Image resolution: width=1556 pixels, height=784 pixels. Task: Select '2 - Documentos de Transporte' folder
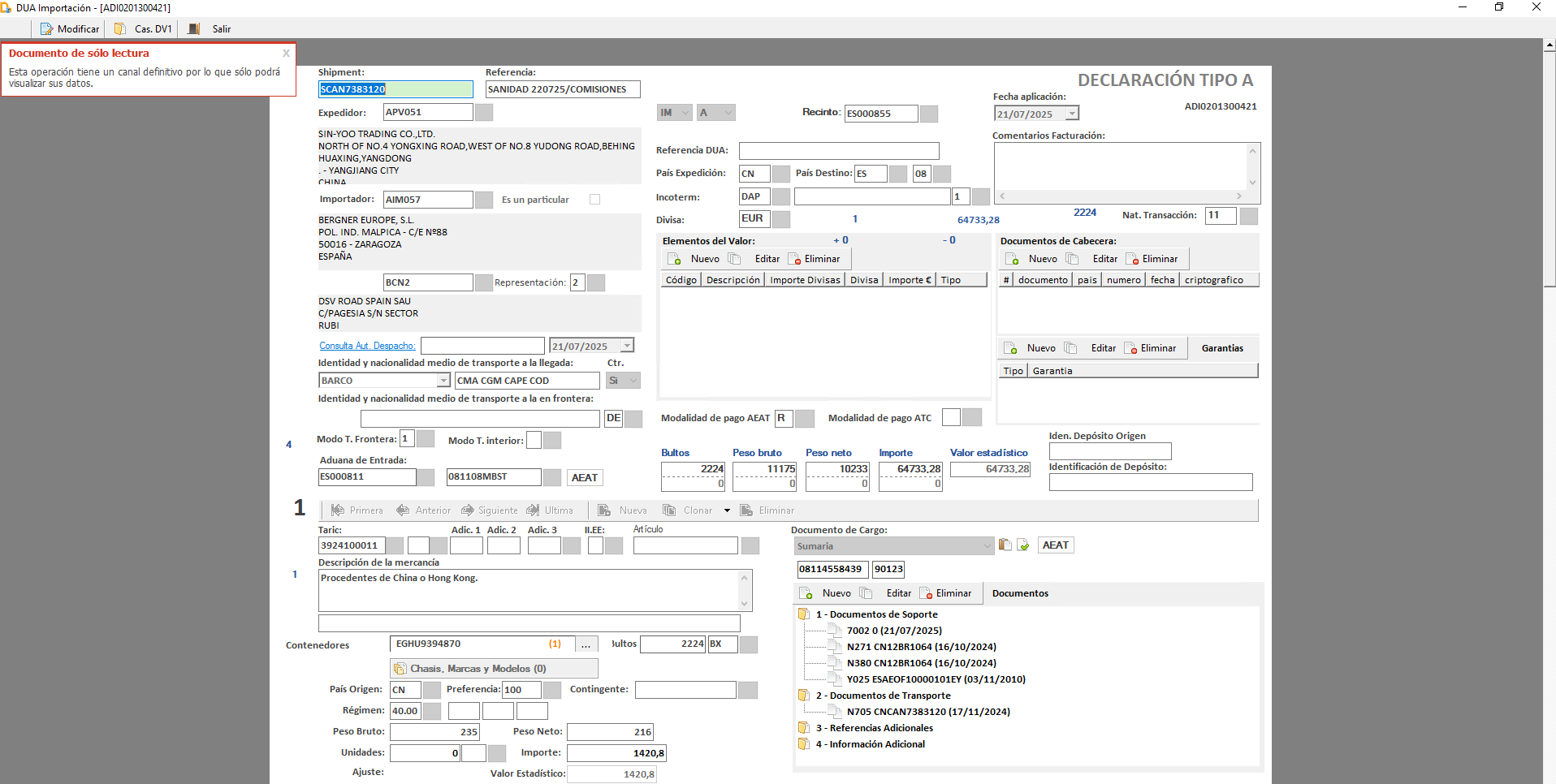[x=883, y=696]
